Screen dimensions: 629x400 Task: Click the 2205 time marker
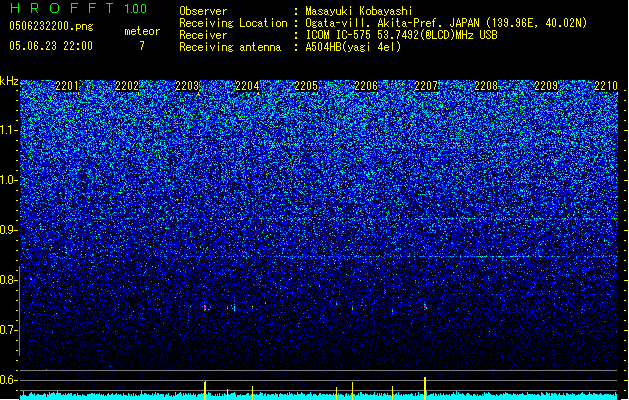[306, 86]
